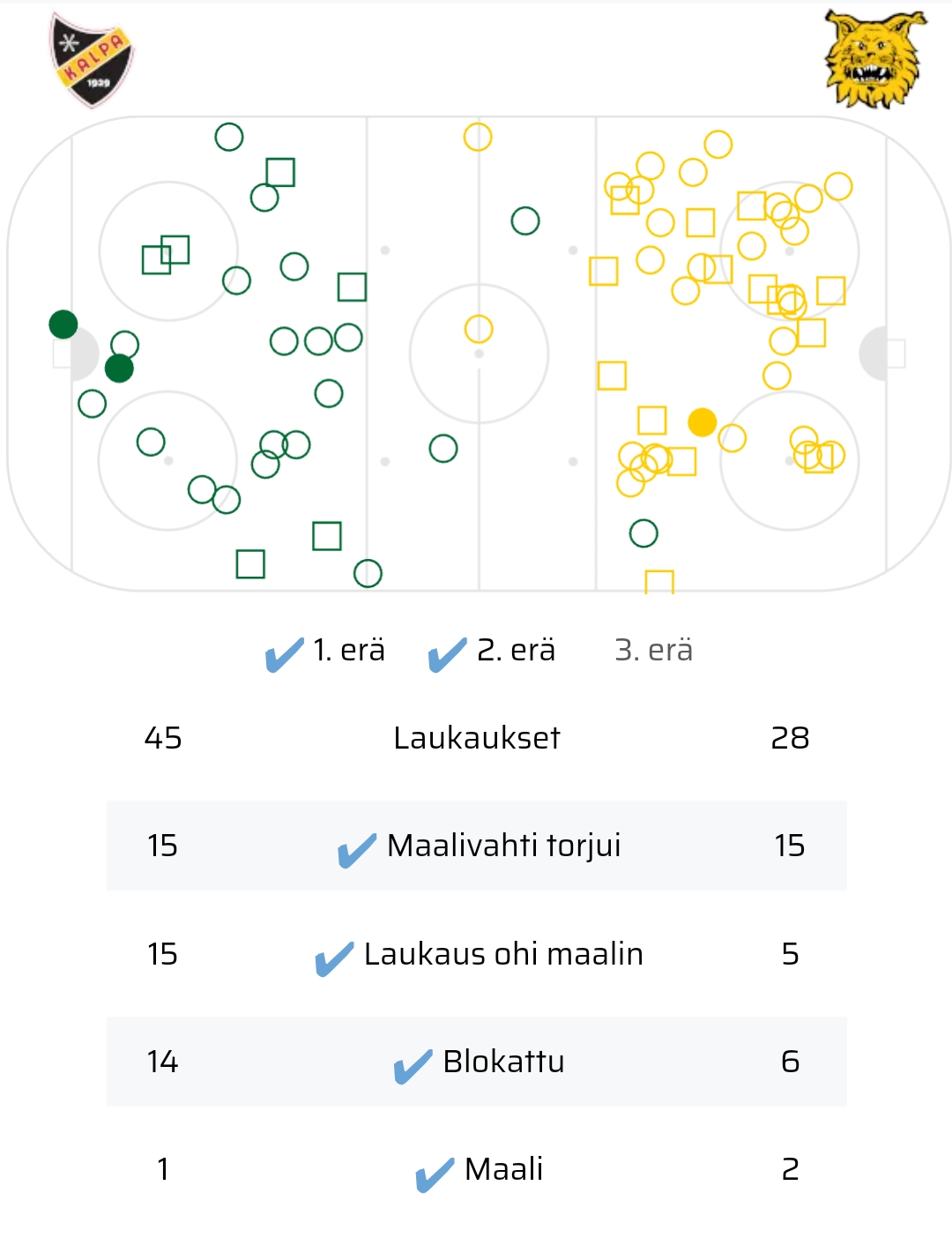Click the yellow circle at top of red line
This screenshot has height=1245, width=952.
[478, 138]
